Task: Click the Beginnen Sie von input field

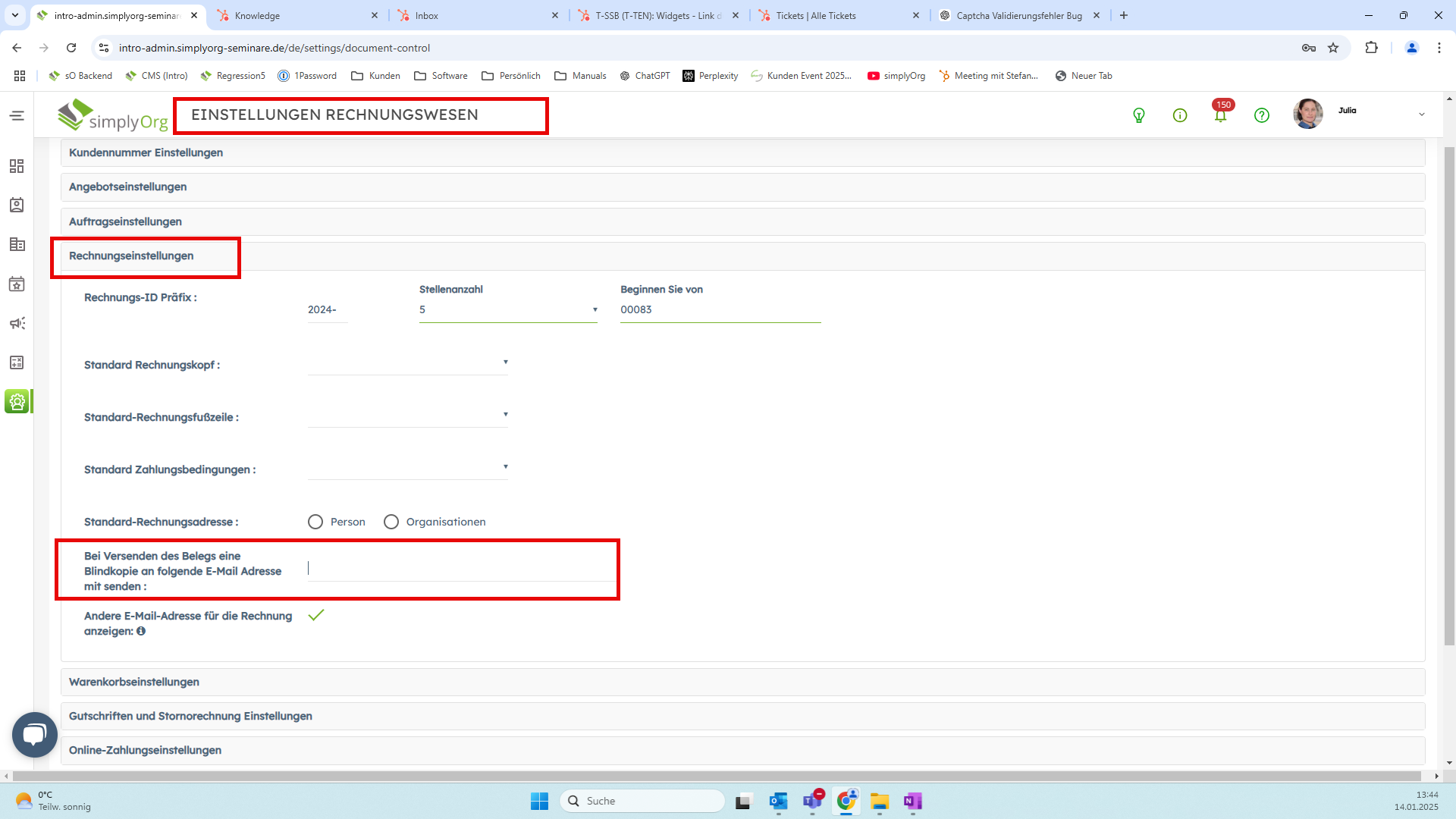Action: tap(720, 309)
